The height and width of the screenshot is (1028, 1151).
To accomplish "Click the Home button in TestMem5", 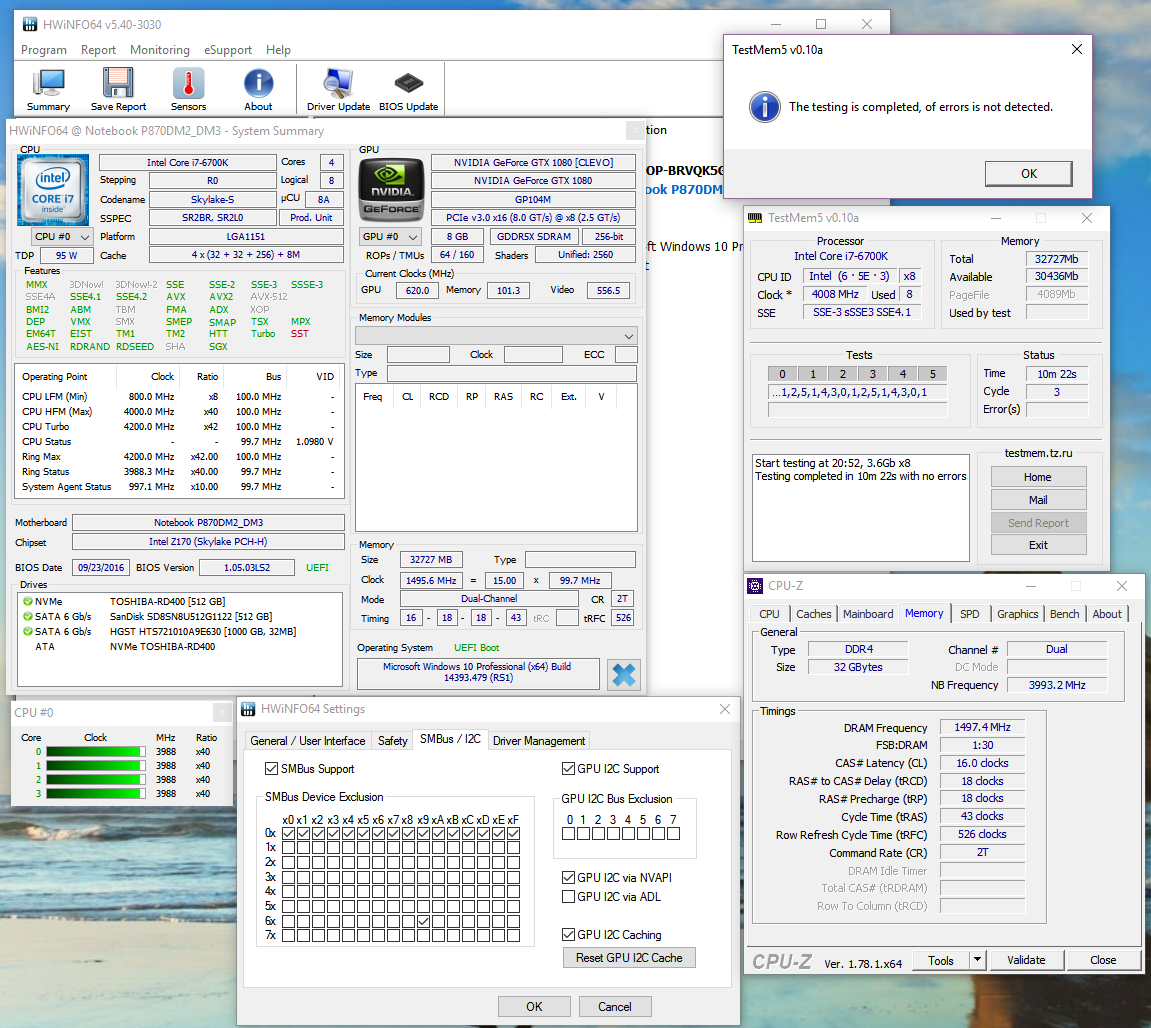I will [1038, 477].
